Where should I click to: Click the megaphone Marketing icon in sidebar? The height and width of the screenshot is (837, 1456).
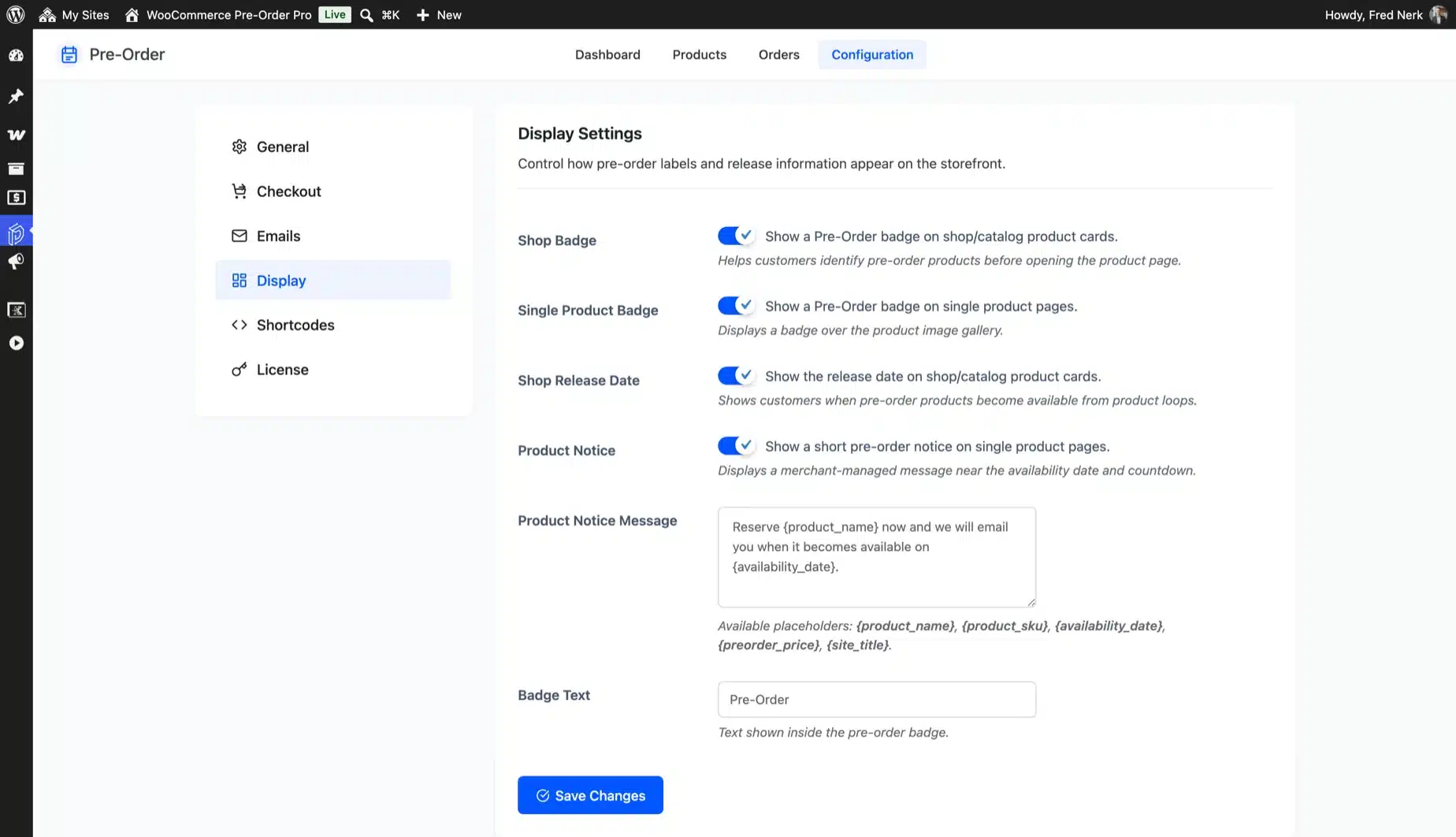tap(16, 262)
